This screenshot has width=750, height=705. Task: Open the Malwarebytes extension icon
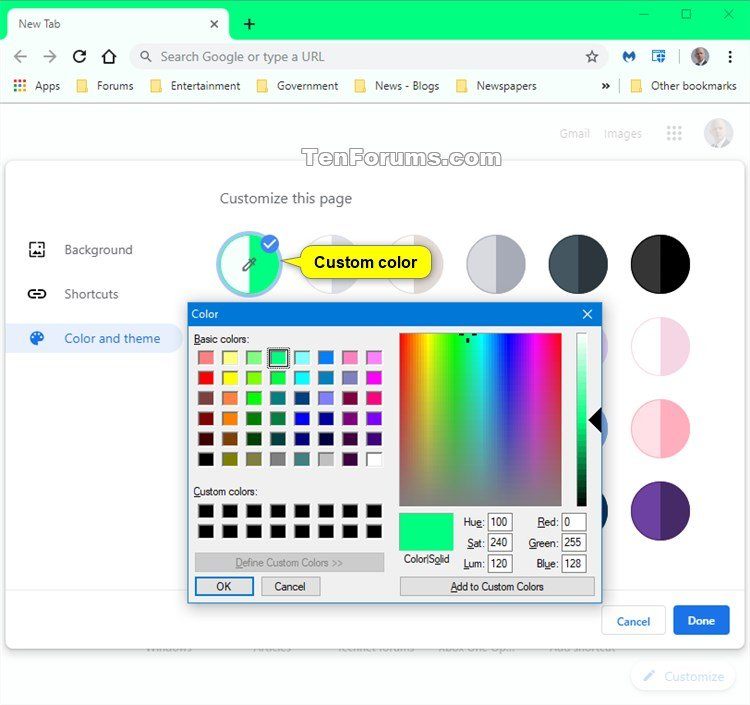[629, 56]
